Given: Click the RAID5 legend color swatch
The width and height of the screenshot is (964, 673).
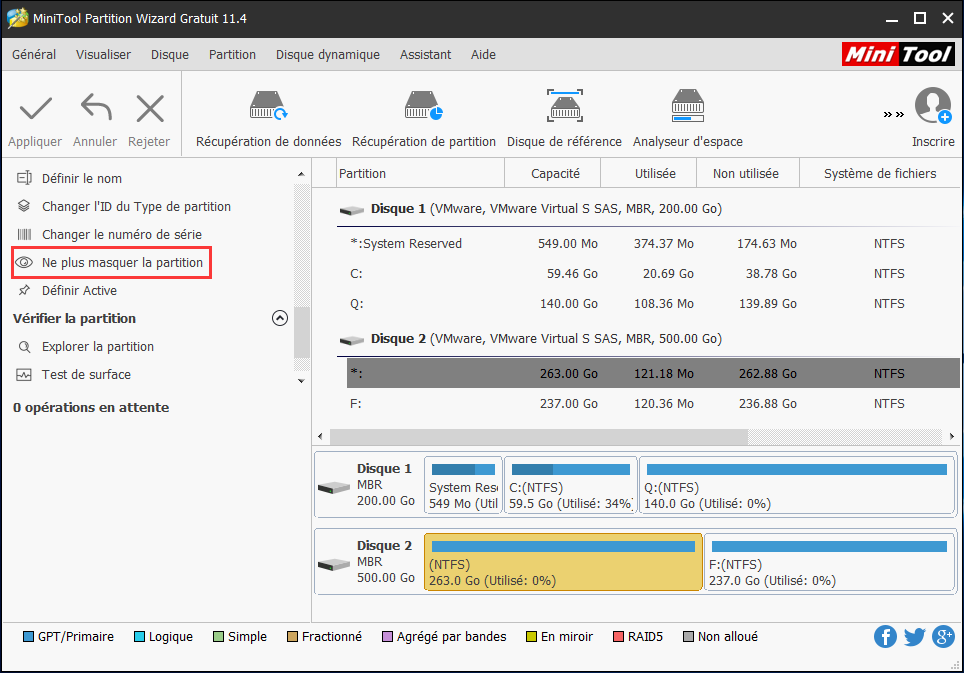Looking at the screenshot, I should point(618,636).
